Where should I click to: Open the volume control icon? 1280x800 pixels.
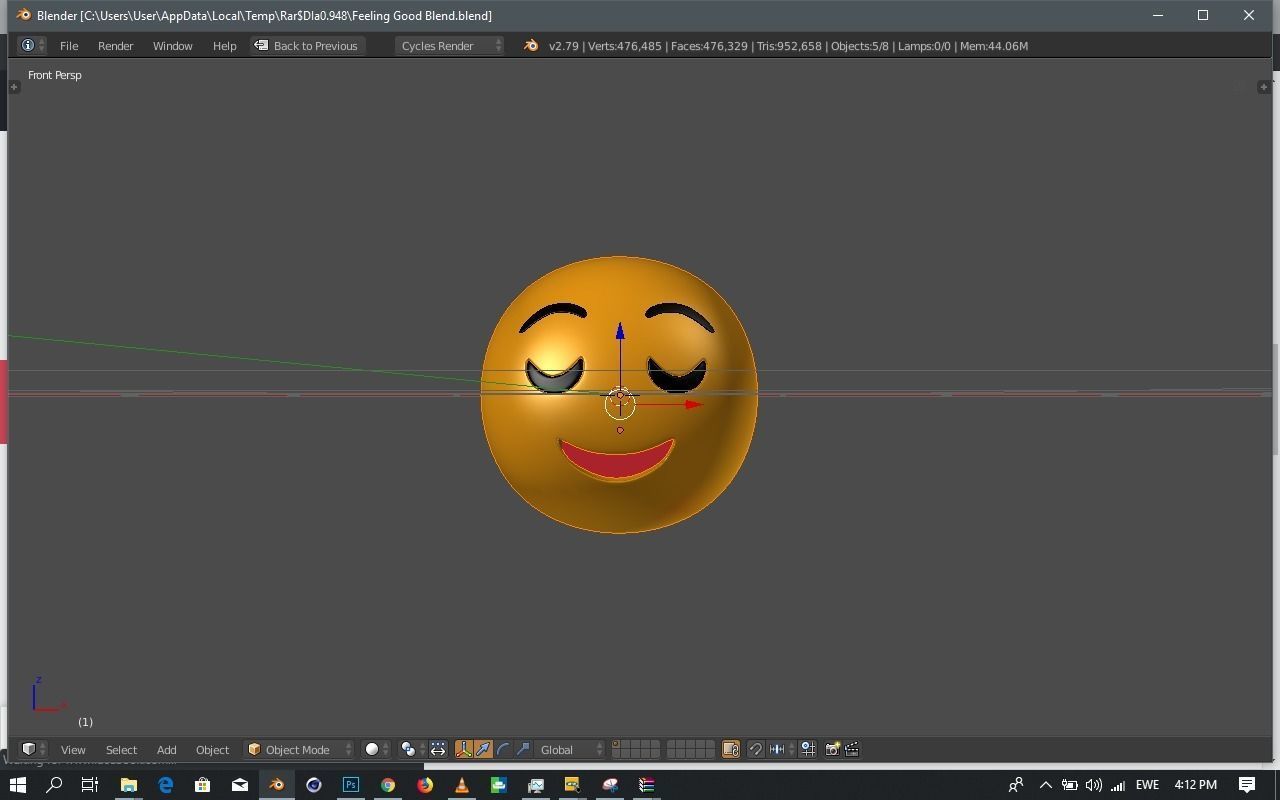[x=1093, y=785]
